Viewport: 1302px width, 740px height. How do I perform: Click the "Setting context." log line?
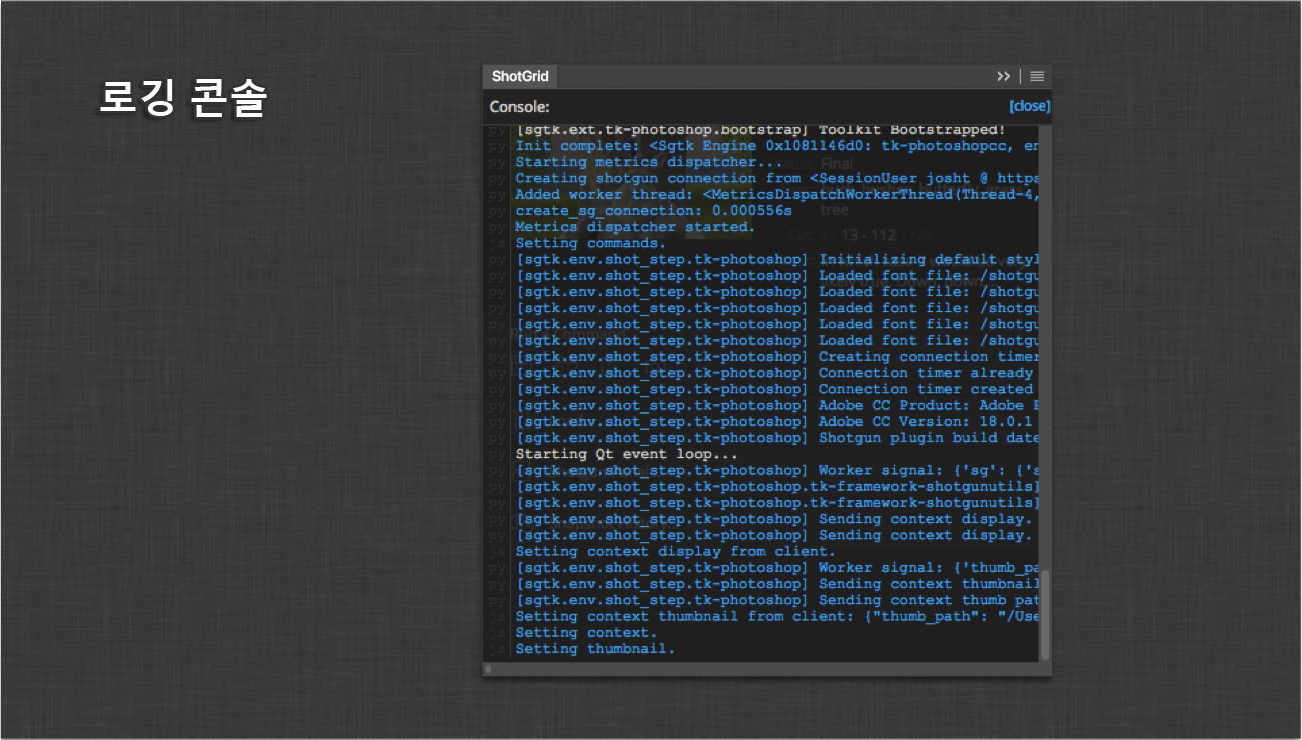coord(586,632)
